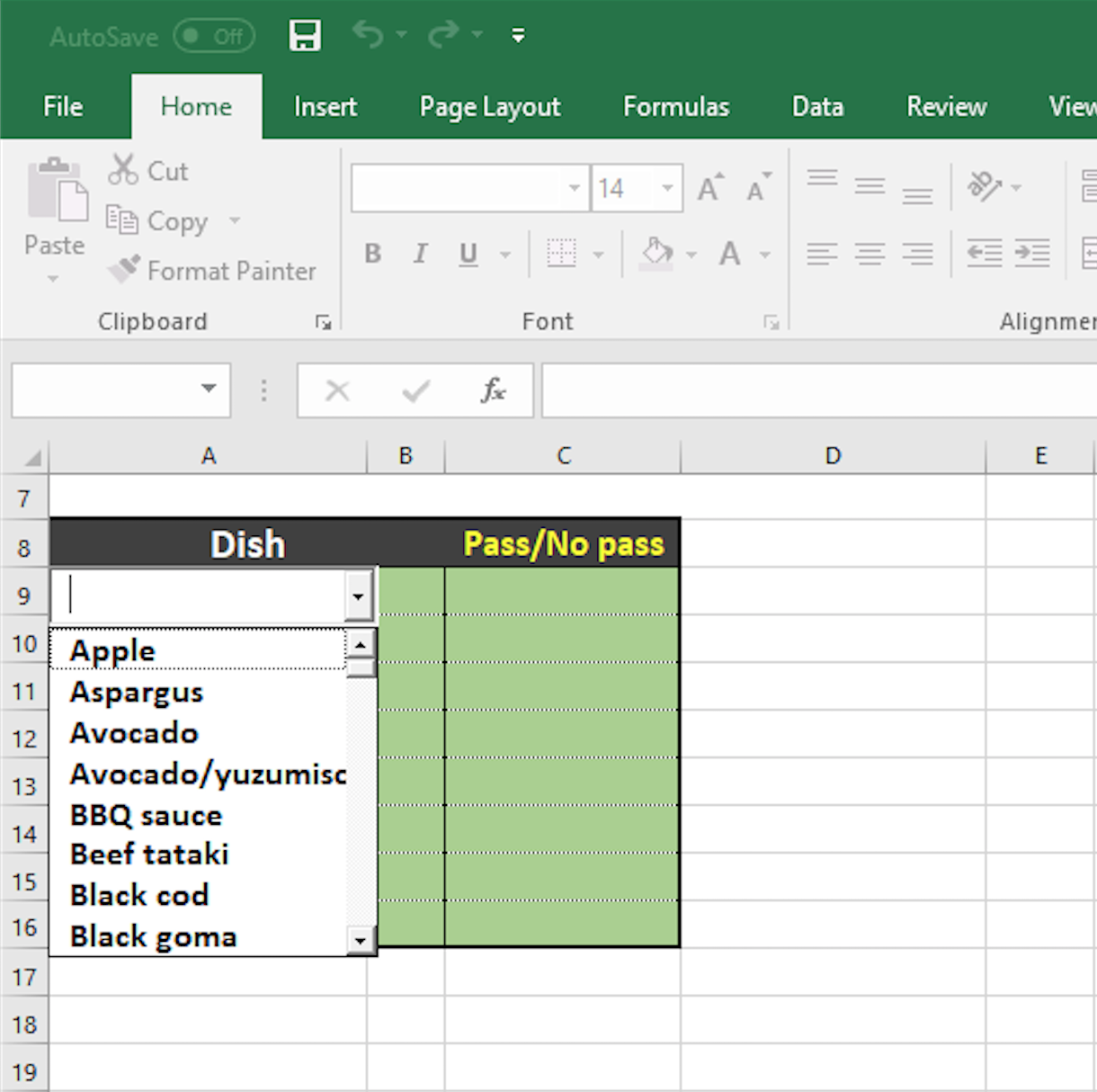1097x1092 pixels.
Task: Click the Save icon
Action: [304, 35]
